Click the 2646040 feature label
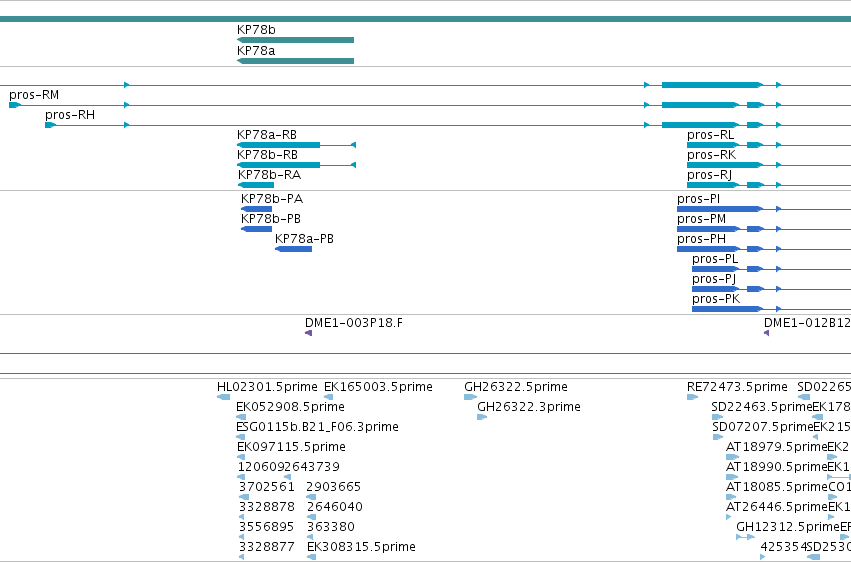 point(334,507)
